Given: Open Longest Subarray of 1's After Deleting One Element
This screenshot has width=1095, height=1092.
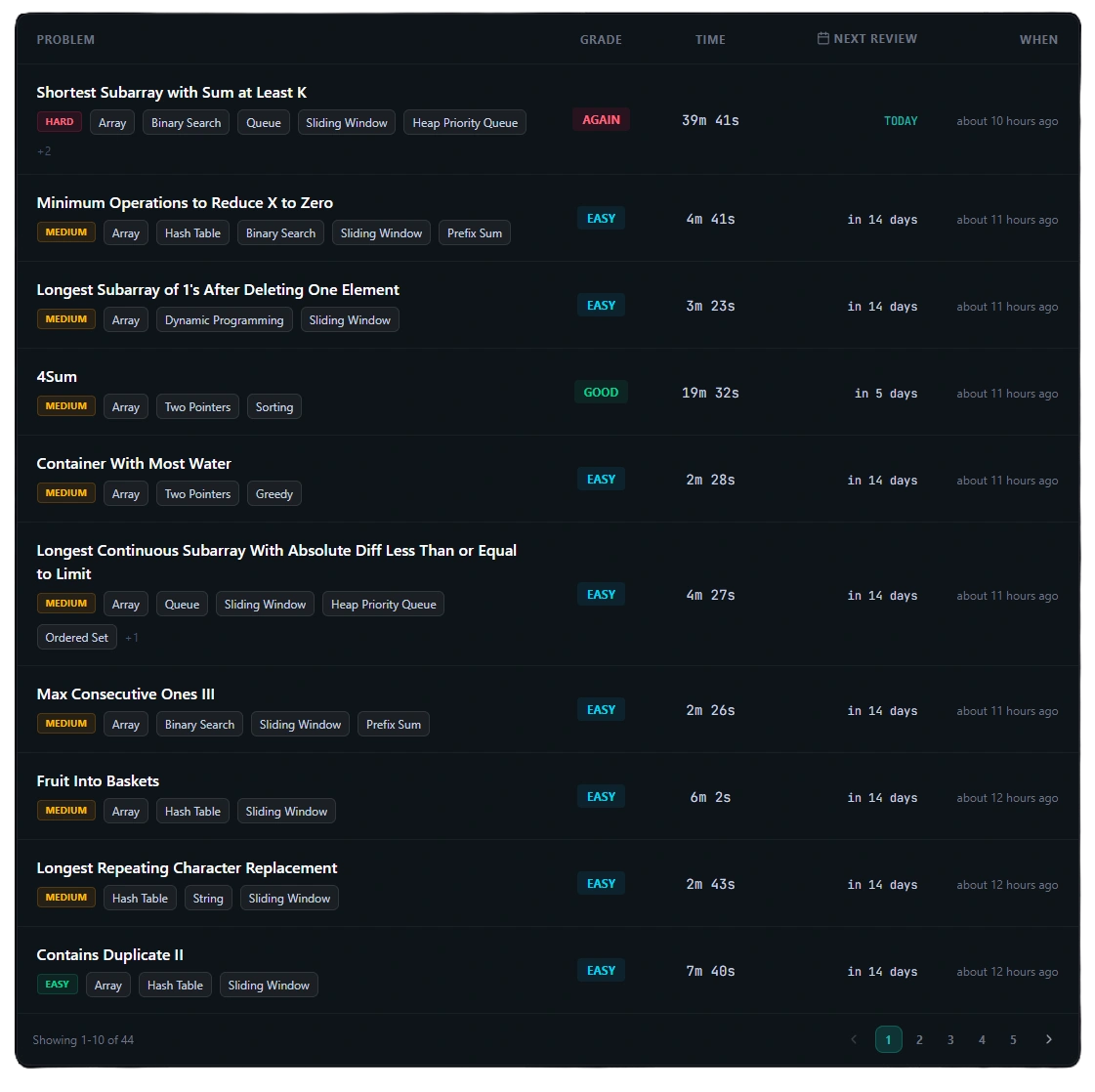Looking at the screenshot, I should point(218,290).
